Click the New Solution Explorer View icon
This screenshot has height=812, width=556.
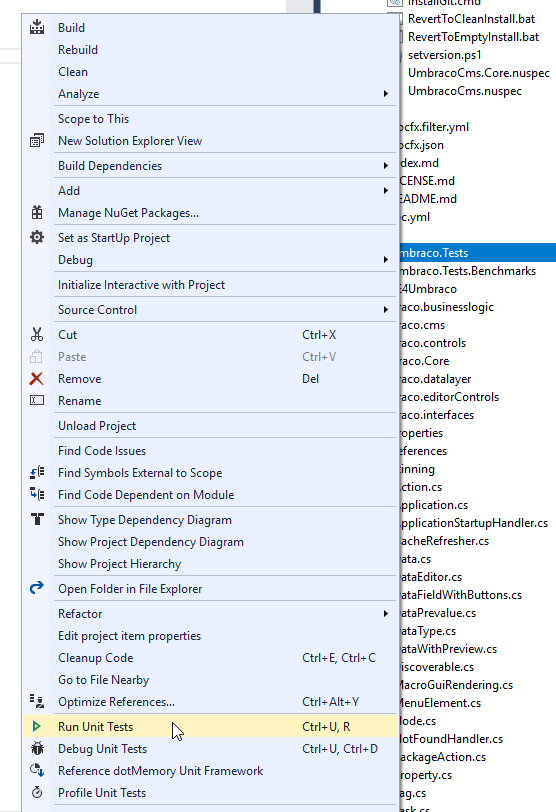(37, 140)
